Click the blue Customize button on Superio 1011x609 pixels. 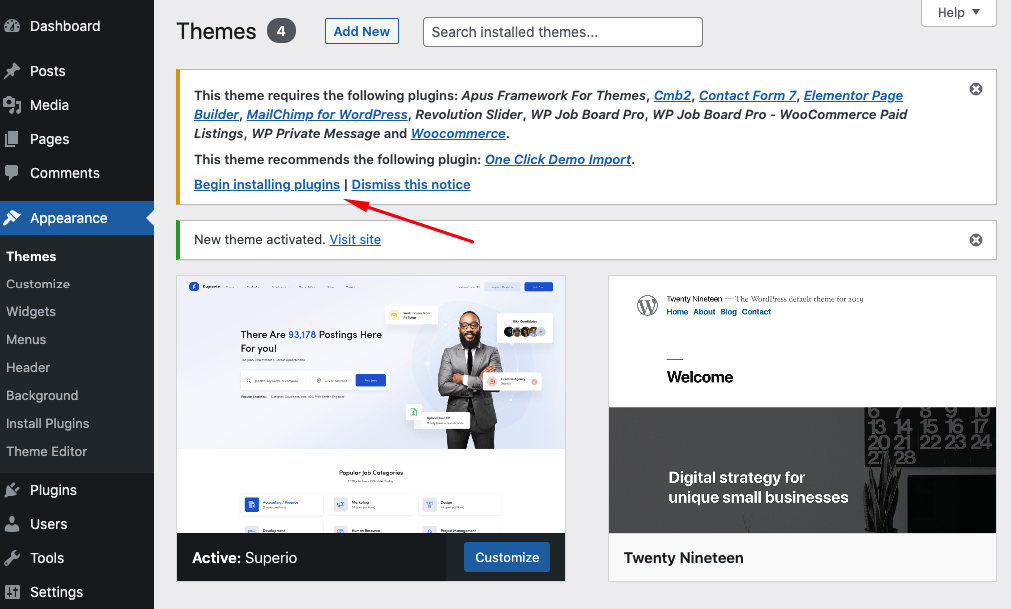(506, 557)
